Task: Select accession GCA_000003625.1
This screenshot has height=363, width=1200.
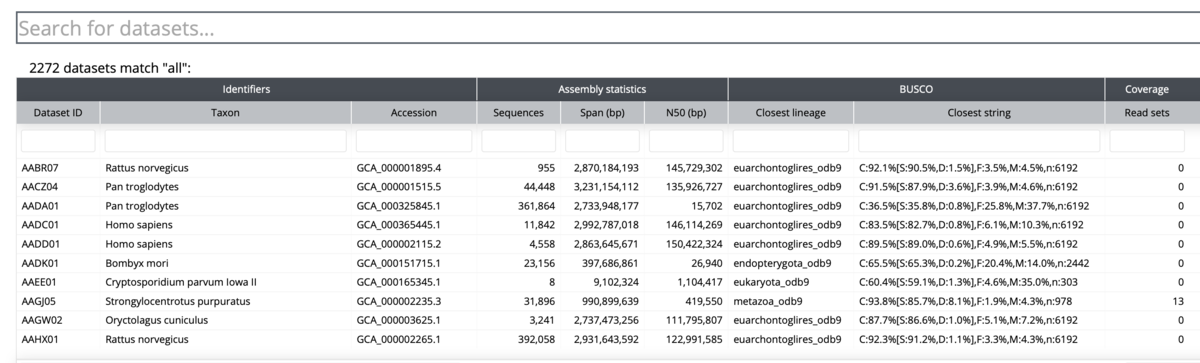Action: (399, 320)
